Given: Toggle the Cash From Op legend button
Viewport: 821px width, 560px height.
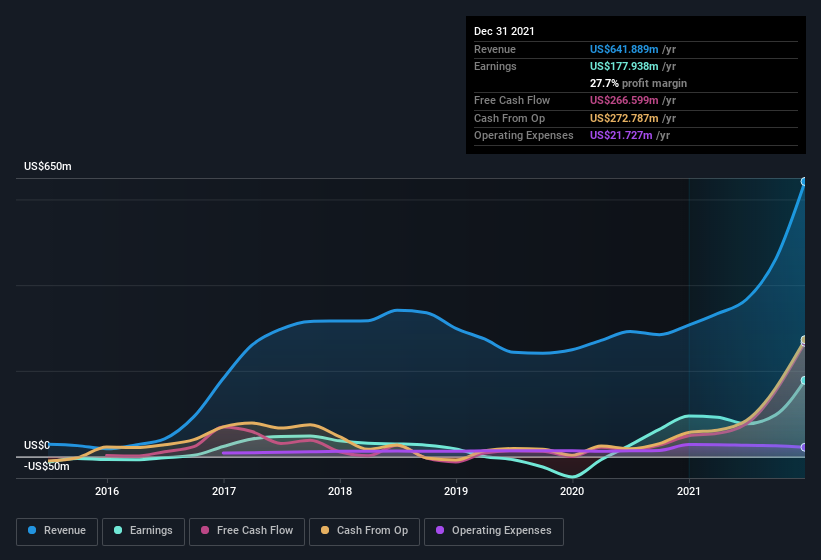Looking at the screenshot, I should coord(364,531).
